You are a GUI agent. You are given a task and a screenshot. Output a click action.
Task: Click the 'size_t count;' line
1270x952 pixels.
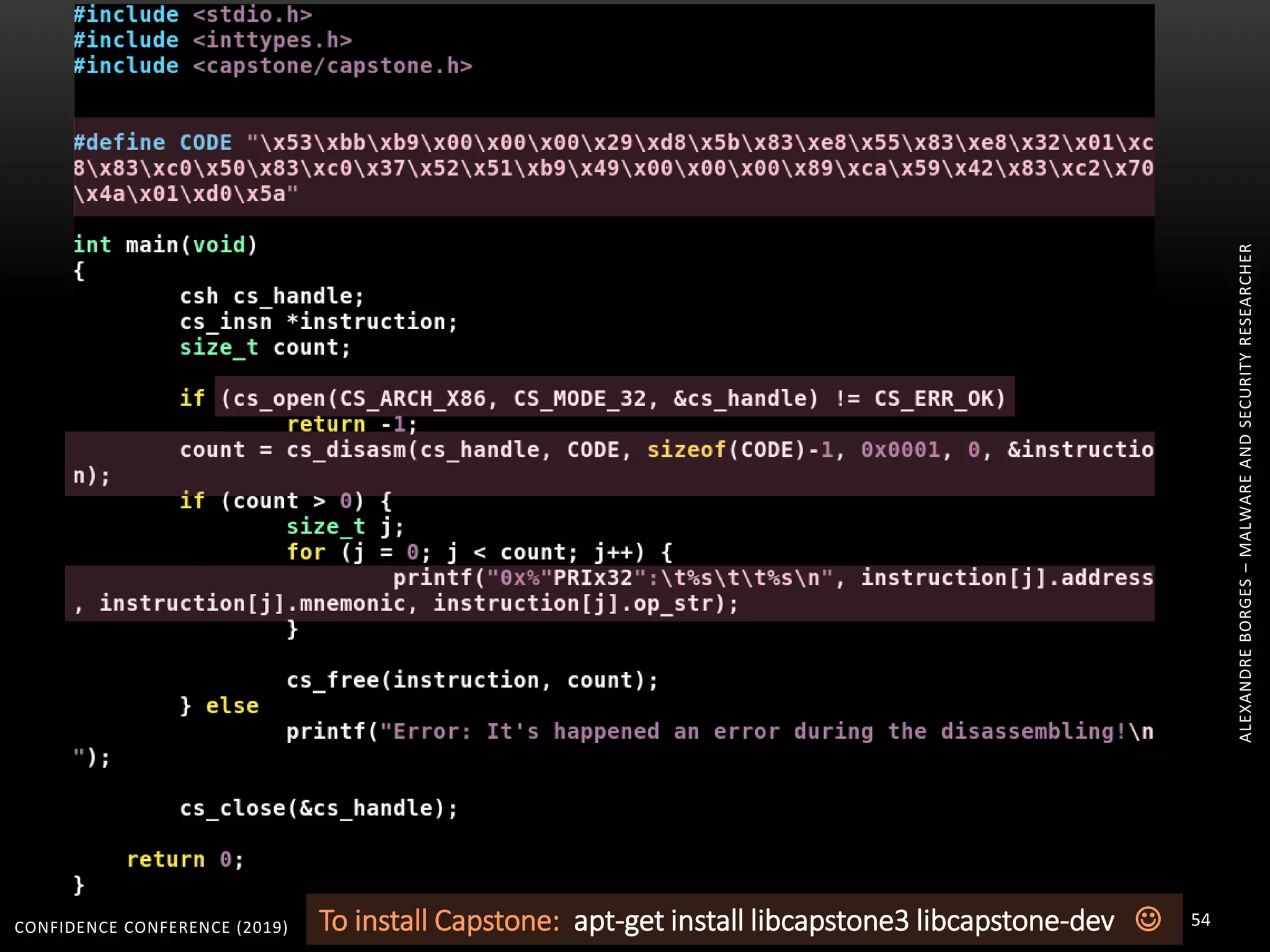[x=265, y=348]
